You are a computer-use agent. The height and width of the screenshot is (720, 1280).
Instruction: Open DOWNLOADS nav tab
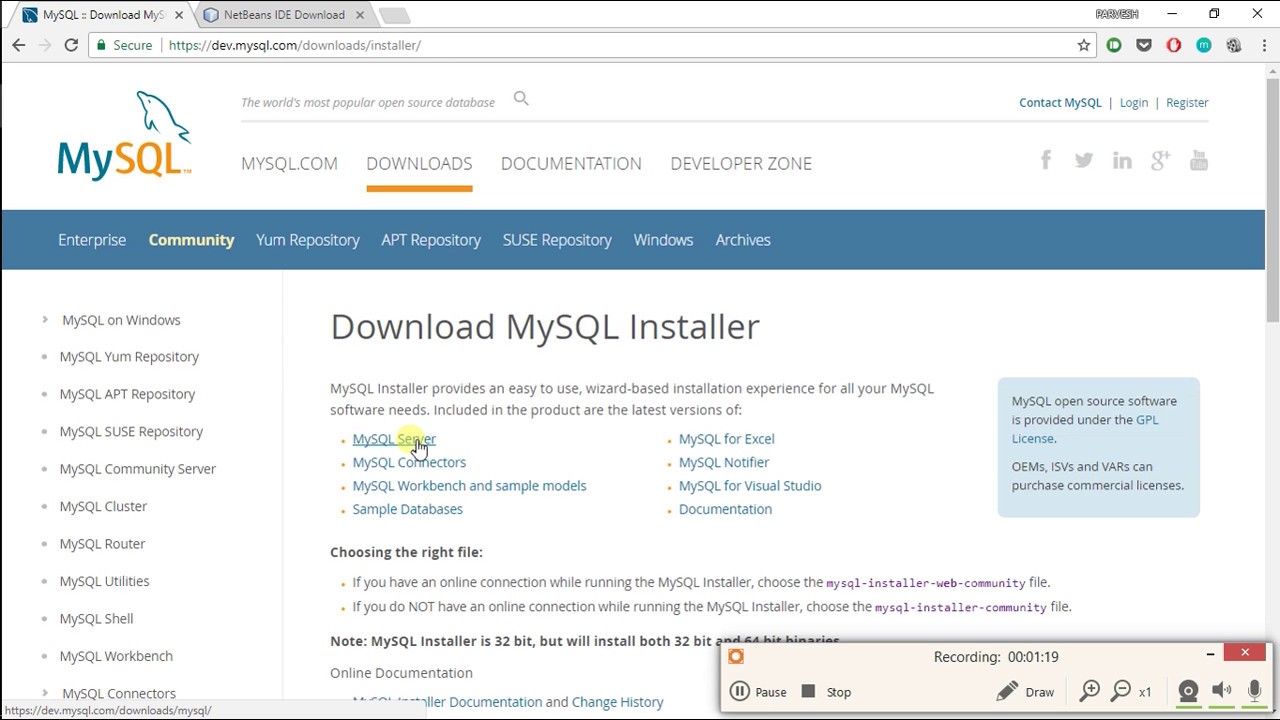click(419, 164)
